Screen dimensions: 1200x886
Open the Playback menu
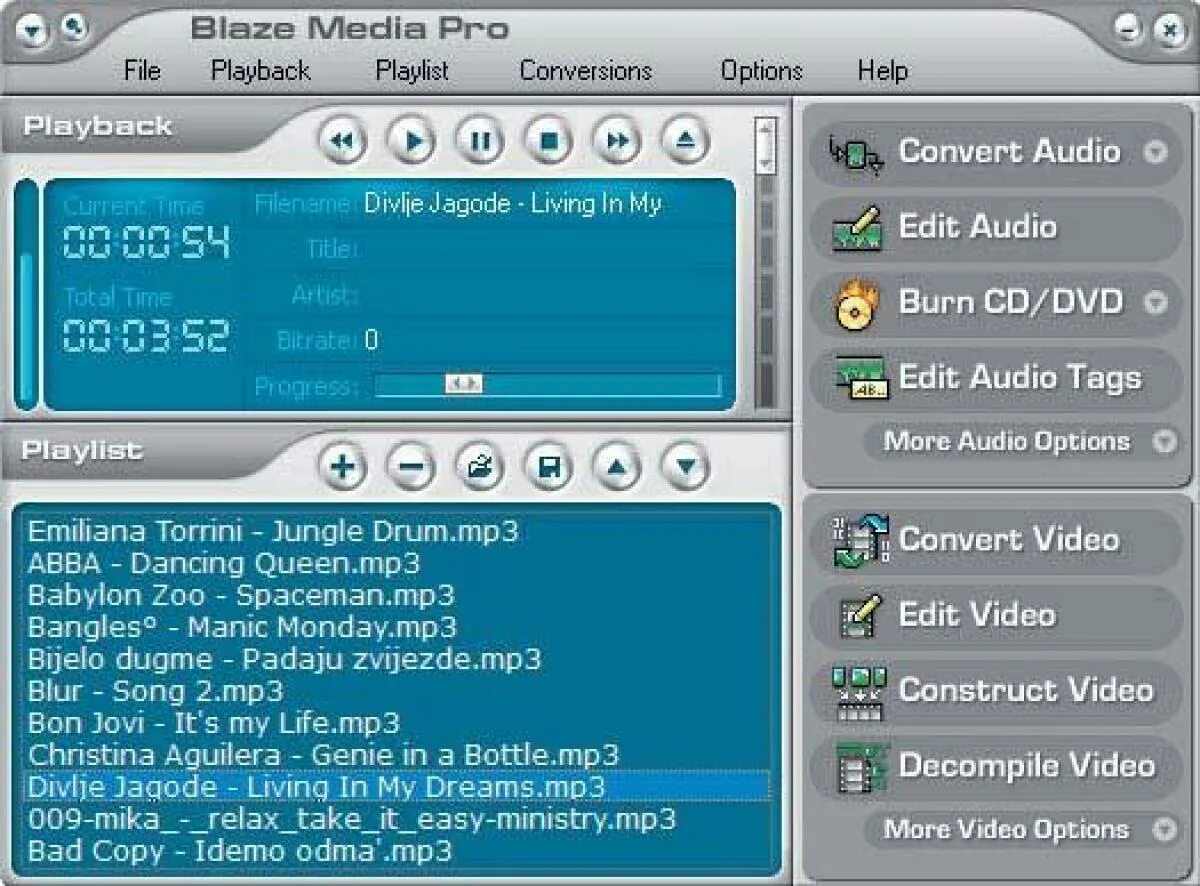pyautogui.click(x=261, y=71)
